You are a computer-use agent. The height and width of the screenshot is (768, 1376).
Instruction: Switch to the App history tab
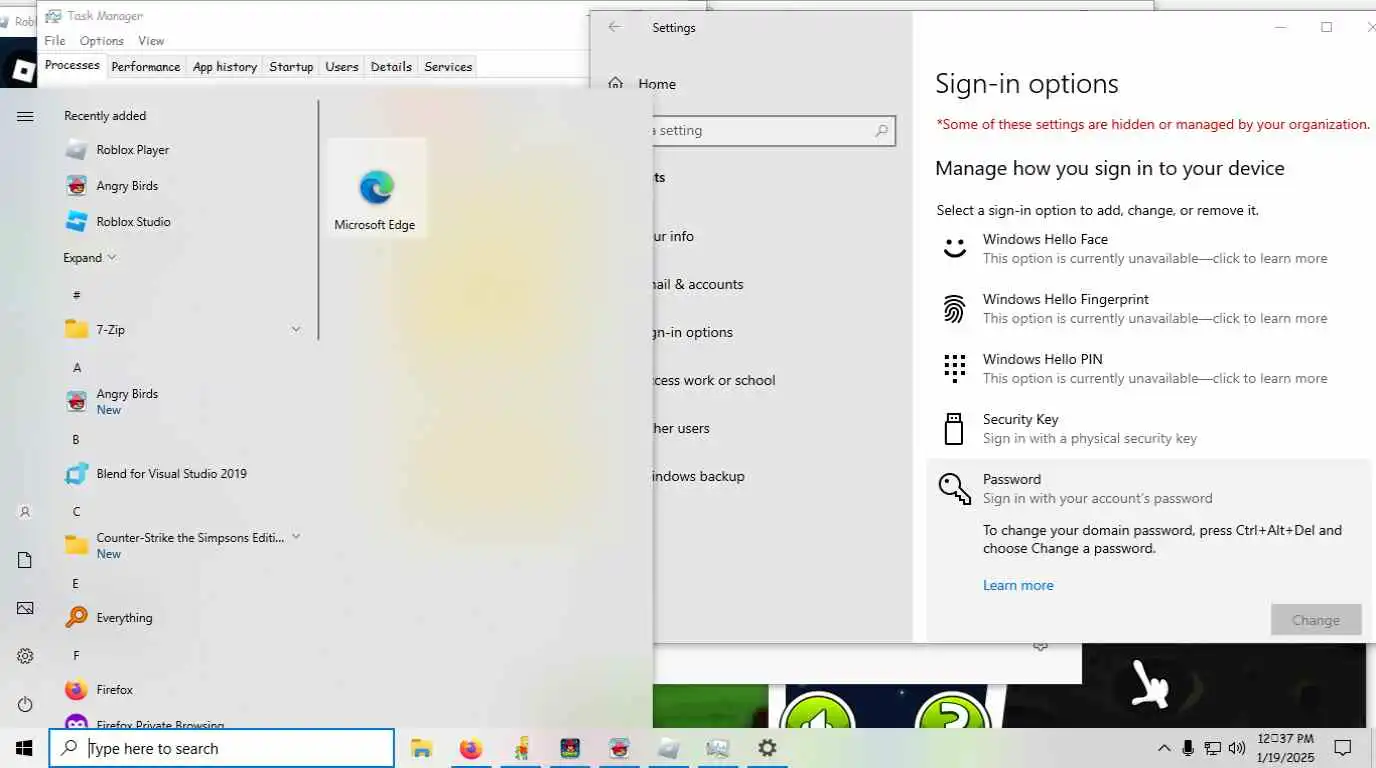click(225, 67)
